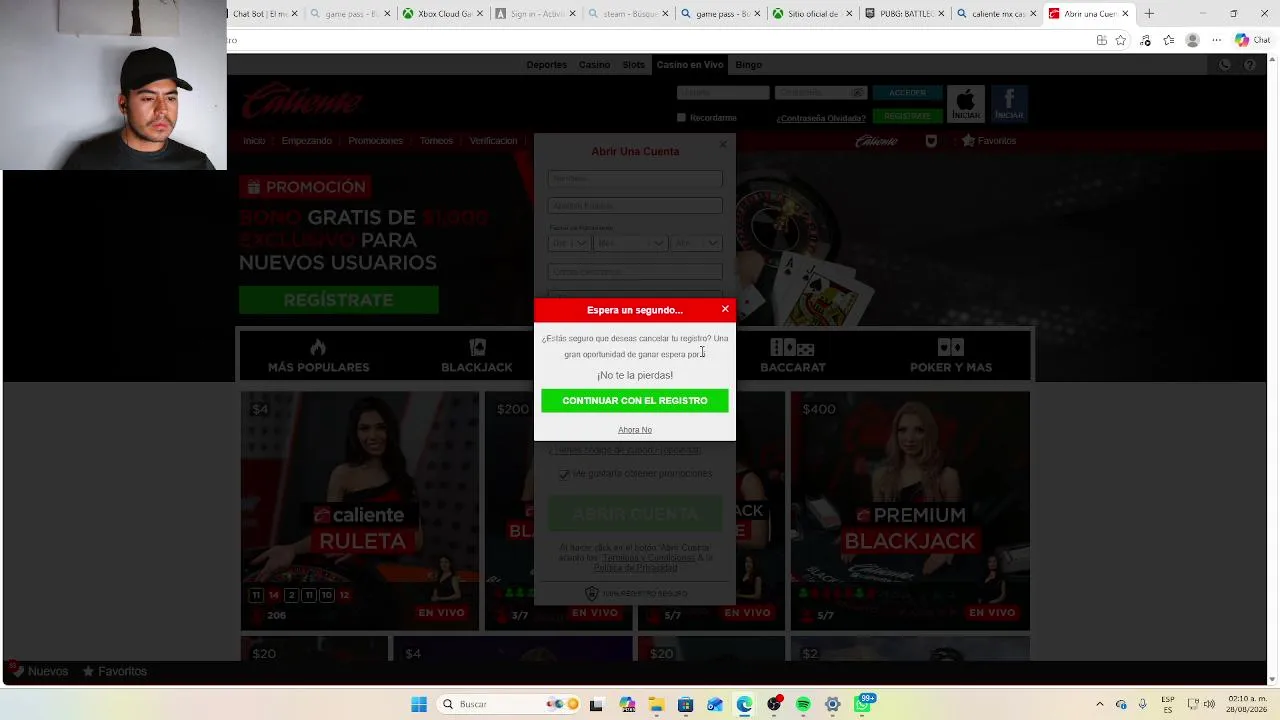Sign in with the Facebook icon
Viewport: 1280px width, 720px height.
point(1009,104)
